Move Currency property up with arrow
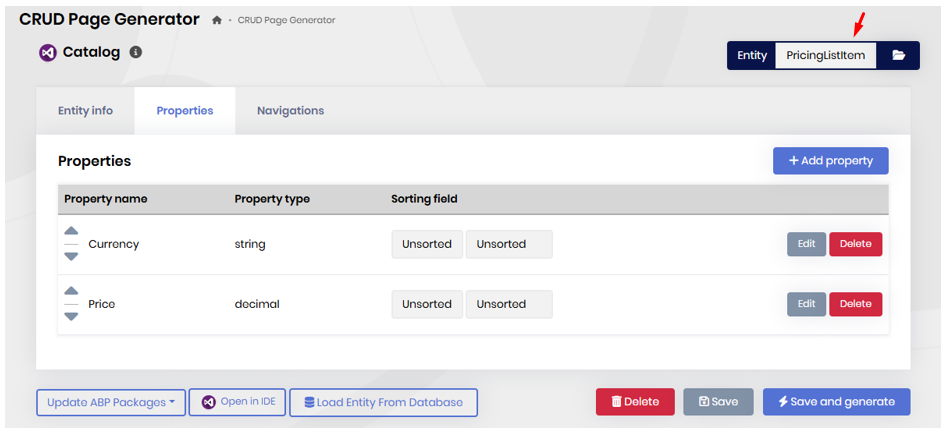The height and width of the screenshot is (434, 948). tap(71, 232)
